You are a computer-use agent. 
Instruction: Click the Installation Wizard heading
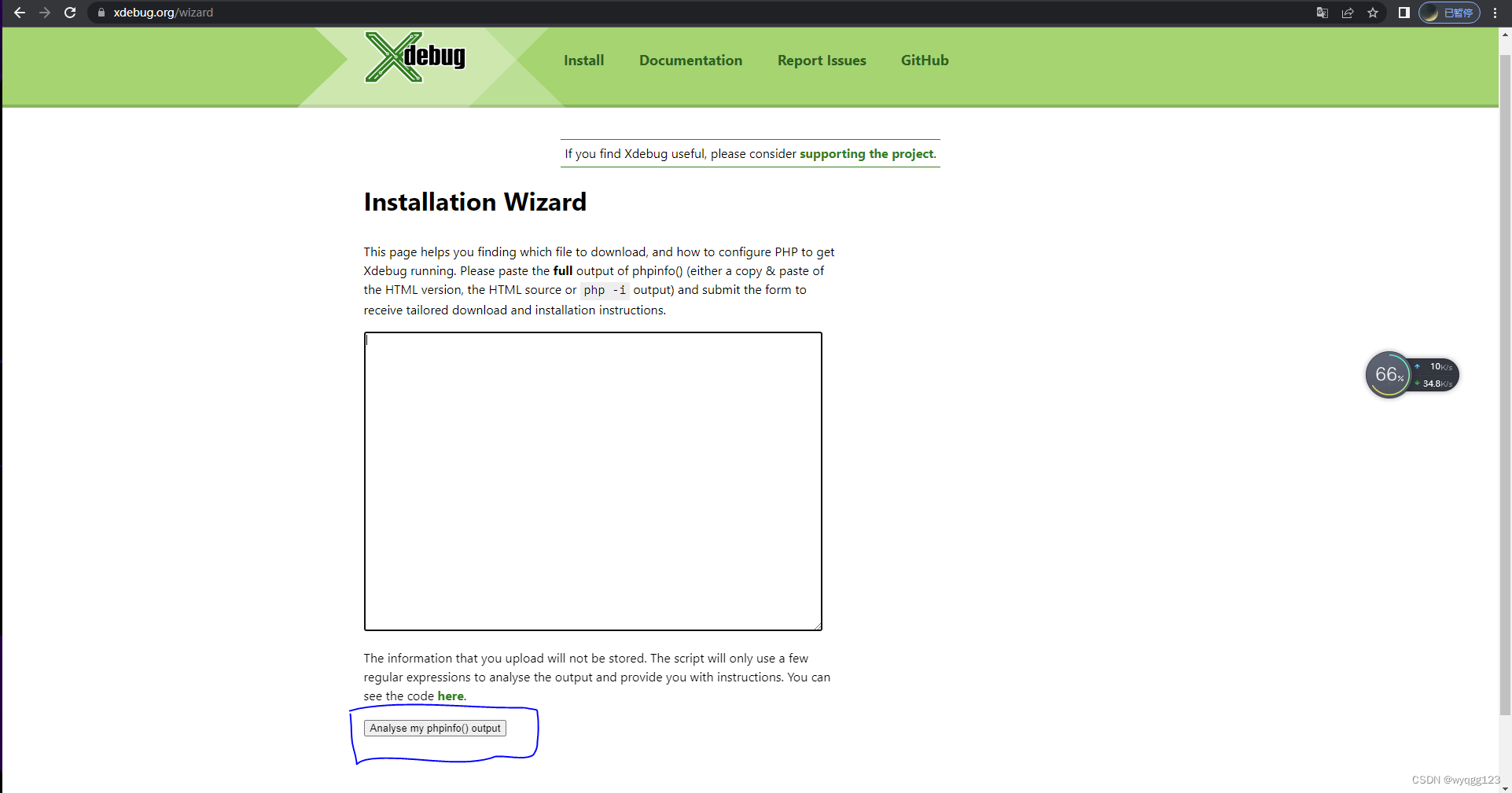[x=475, y=202]
